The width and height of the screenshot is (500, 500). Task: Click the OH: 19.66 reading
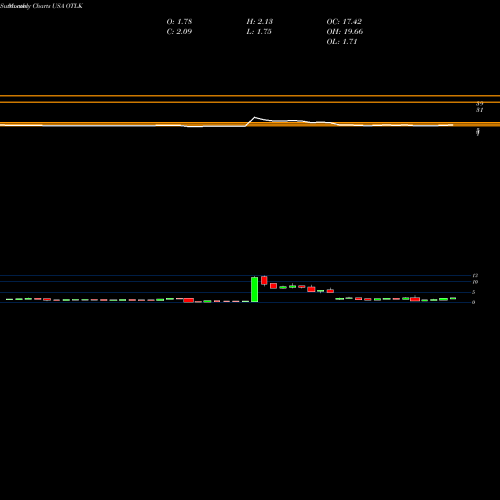point(345,31)
